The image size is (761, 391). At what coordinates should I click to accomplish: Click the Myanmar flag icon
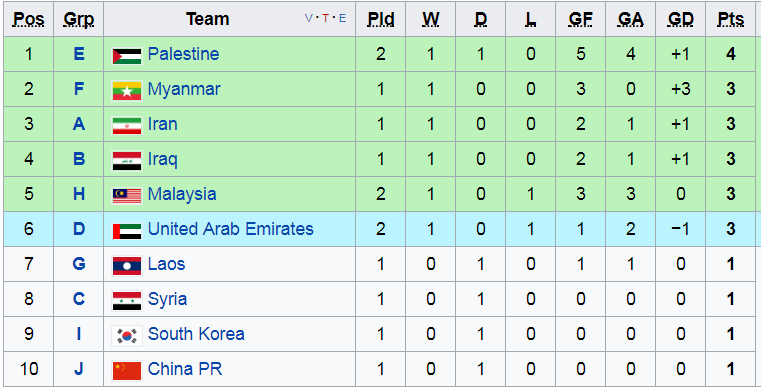(127, 91)
